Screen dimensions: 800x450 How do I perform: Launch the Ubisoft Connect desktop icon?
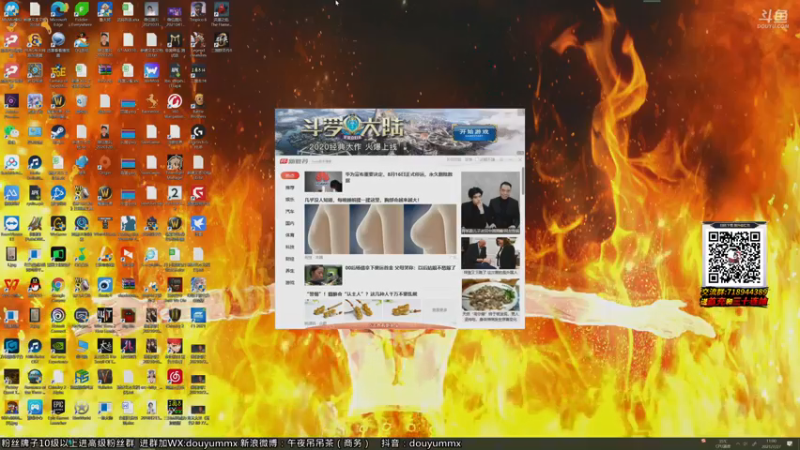click(x=58, y=316)
